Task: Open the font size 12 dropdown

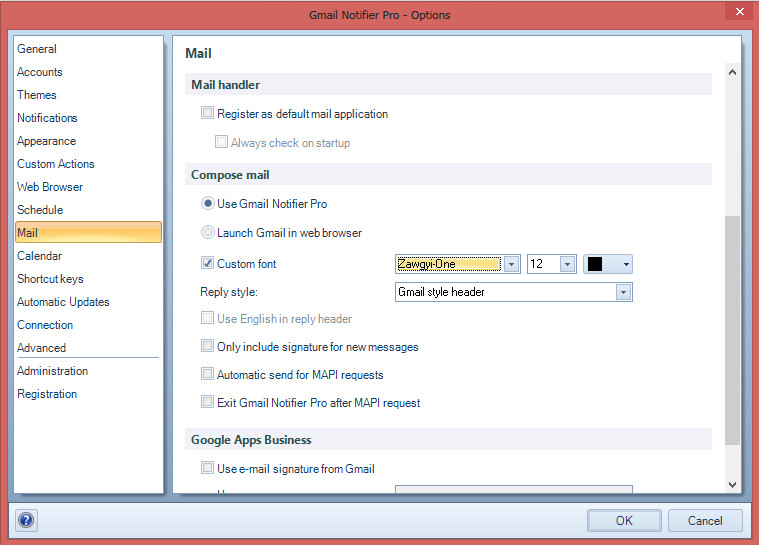Action: (x=567, y=264)
